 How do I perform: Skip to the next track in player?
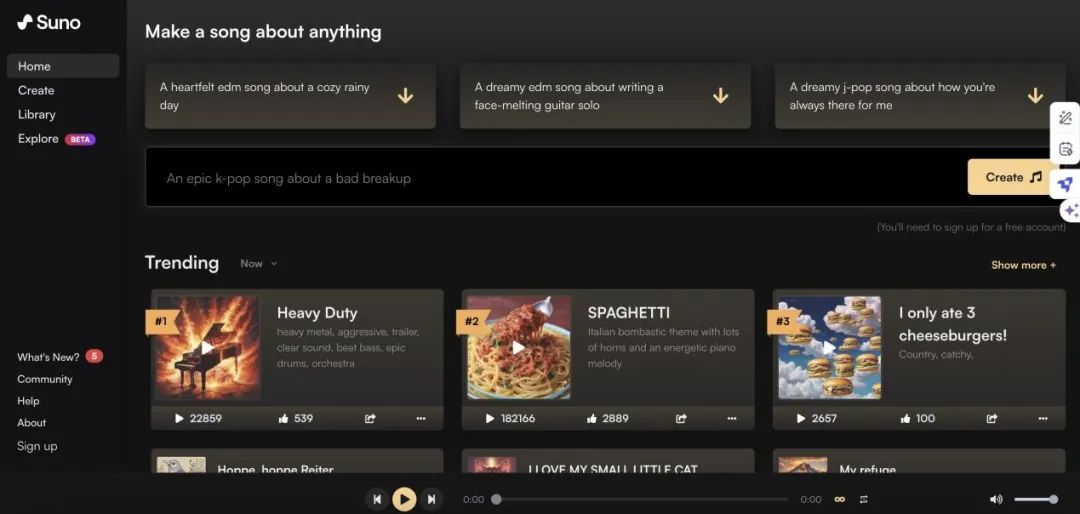pyautogui.click(x=431, y=499)
